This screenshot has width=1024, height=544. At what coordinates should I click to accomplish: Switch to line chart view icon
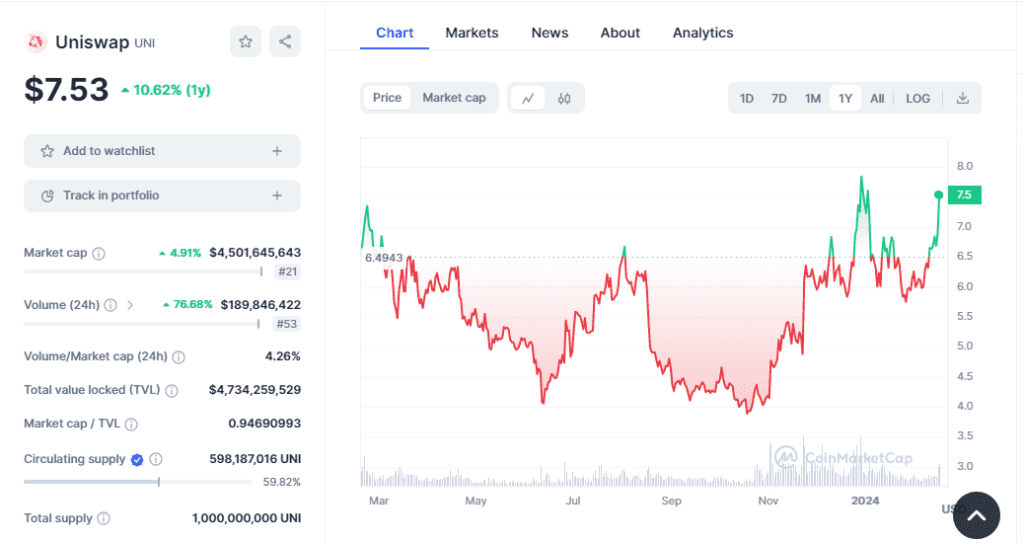(528, 98)
